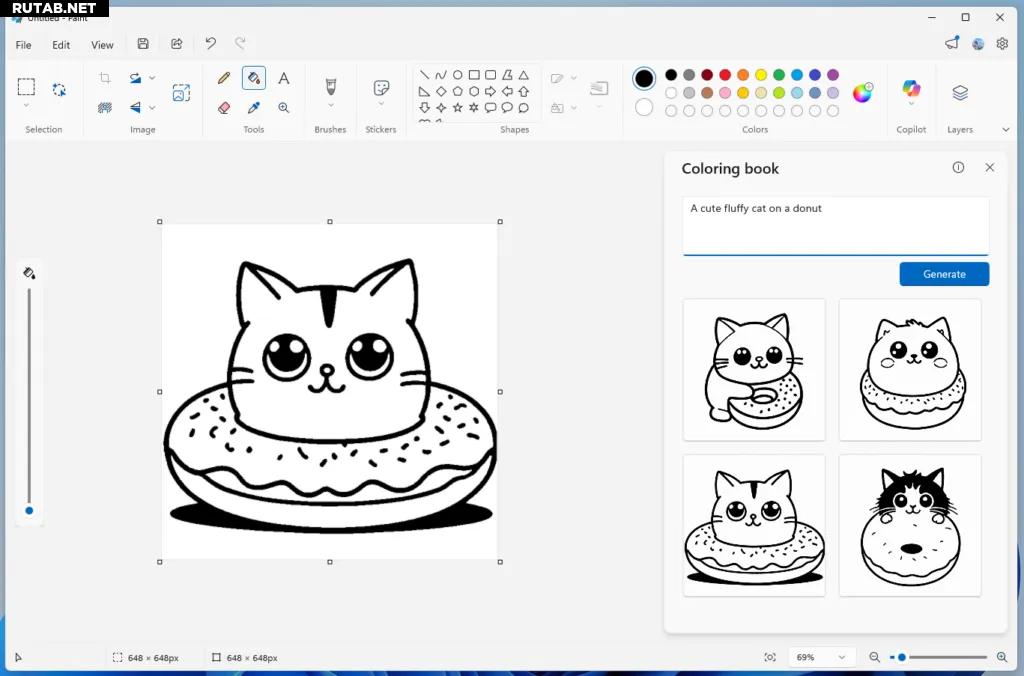Open the View menu

(x=102, y=45)
